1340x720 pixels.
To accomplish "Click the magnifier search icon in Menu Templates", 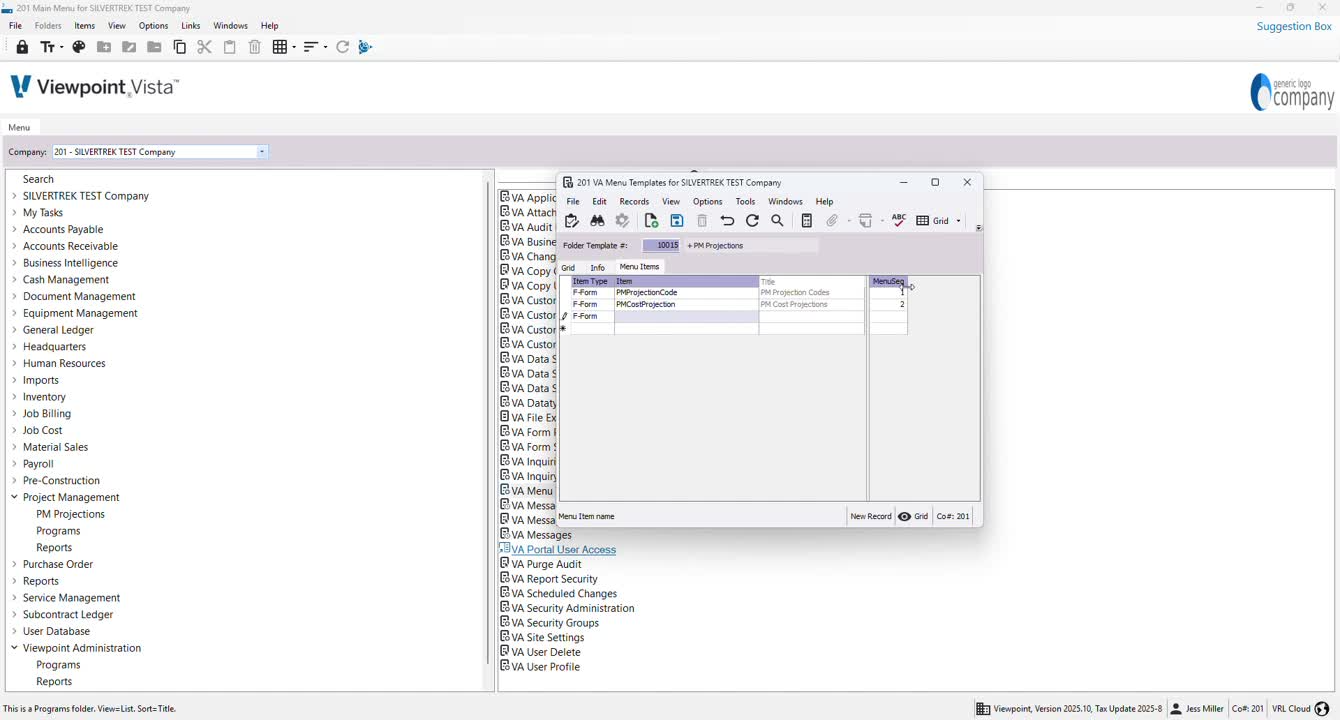I will coord(777,221).
